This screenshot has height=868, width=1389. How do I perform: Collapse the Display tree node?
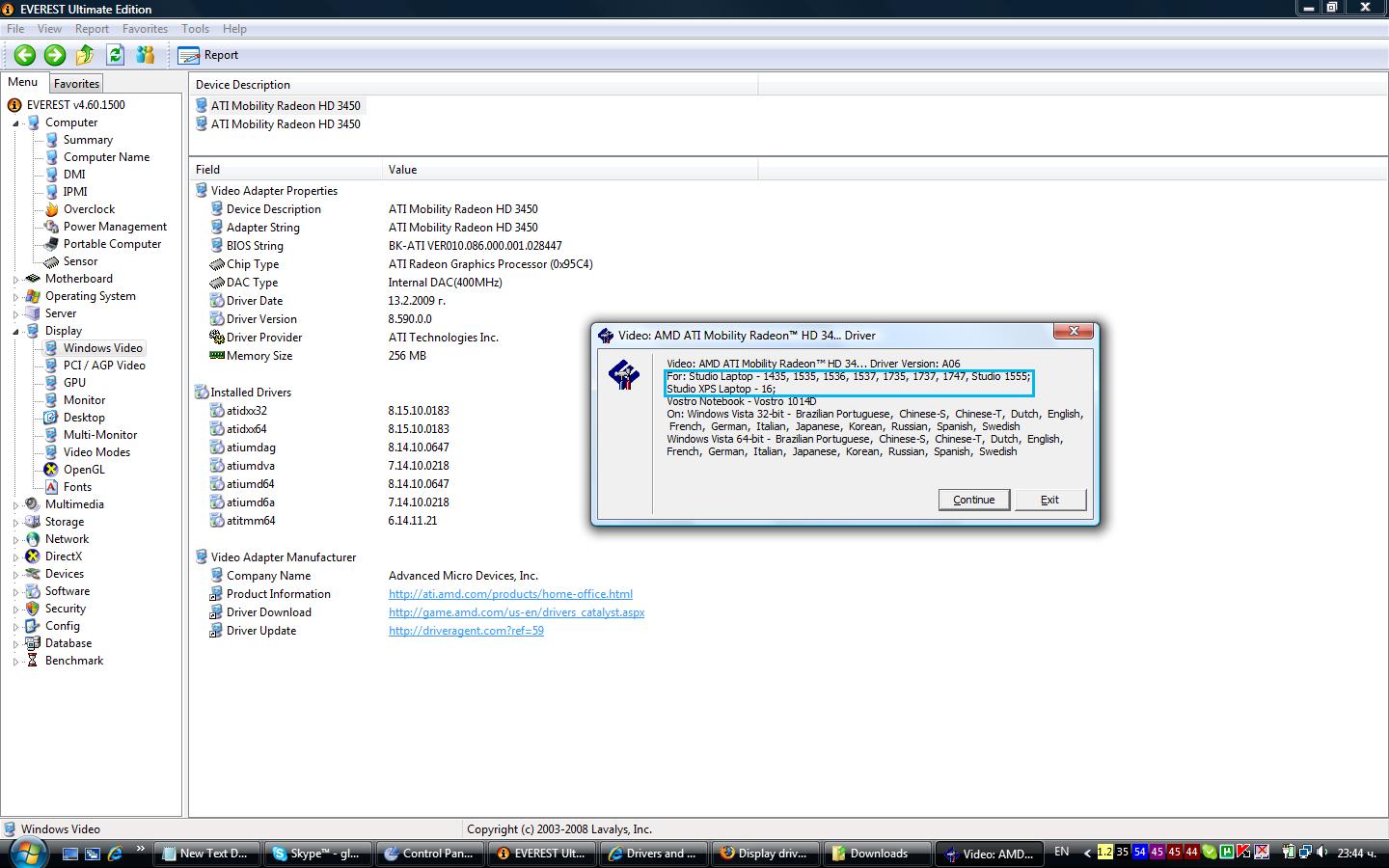pos(15,332)
